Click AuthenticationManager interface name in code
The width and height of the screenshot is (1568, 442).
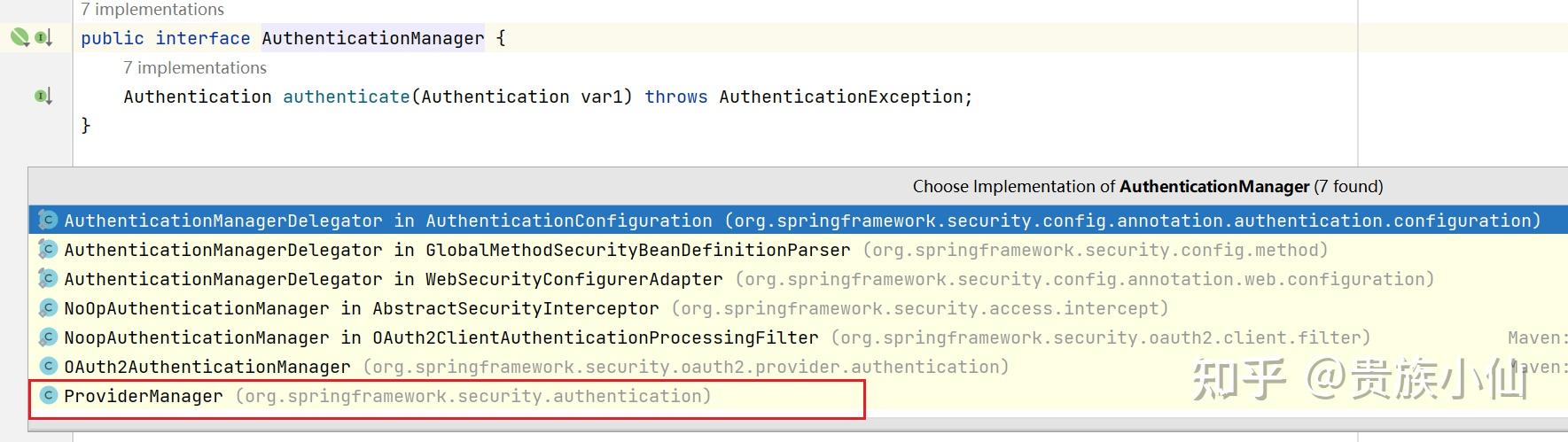click(373, 38)
